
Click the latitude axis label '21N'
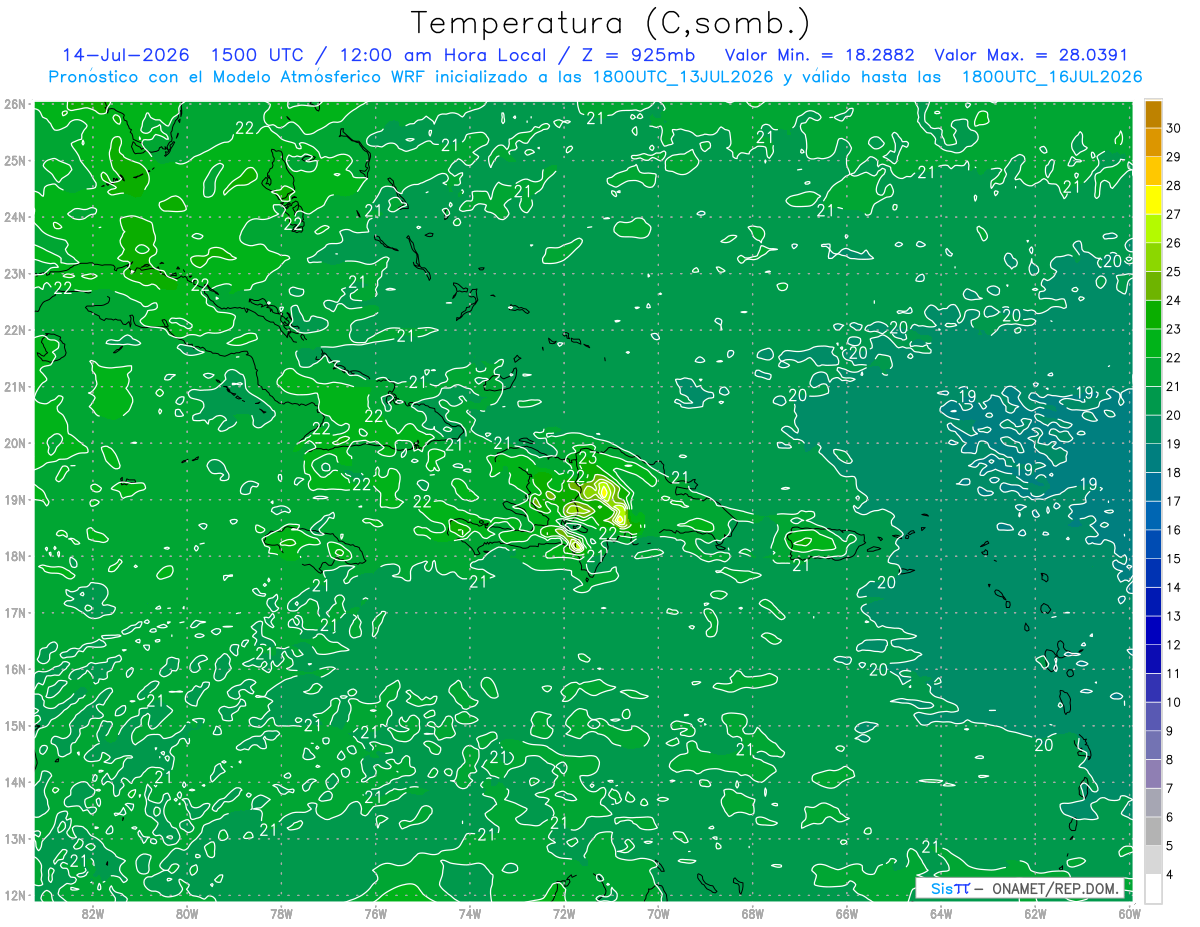tap(14, 386)
